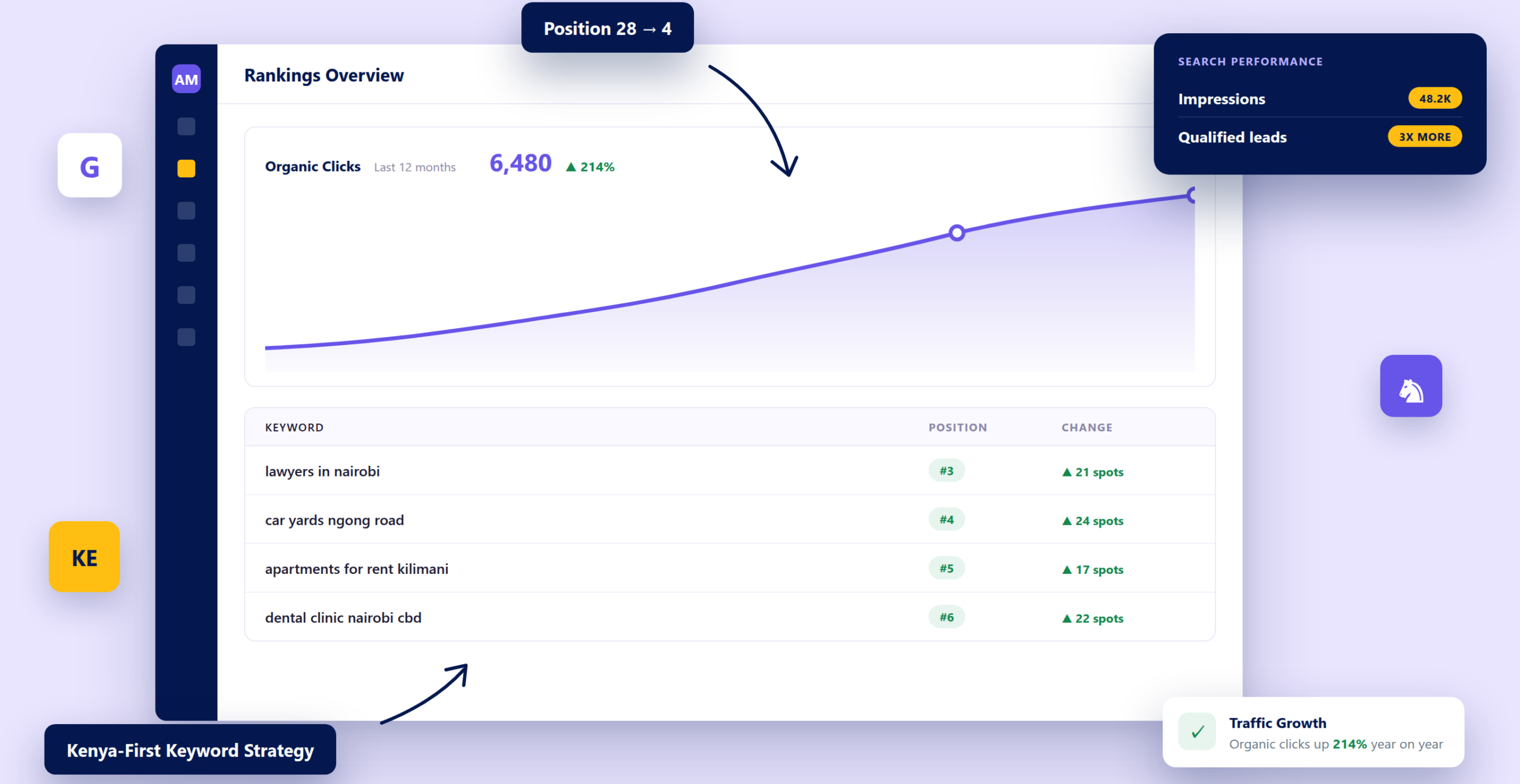Click the 17 spots change value
Viewport: 1520px width, 784px height.
pos(1092,569)
